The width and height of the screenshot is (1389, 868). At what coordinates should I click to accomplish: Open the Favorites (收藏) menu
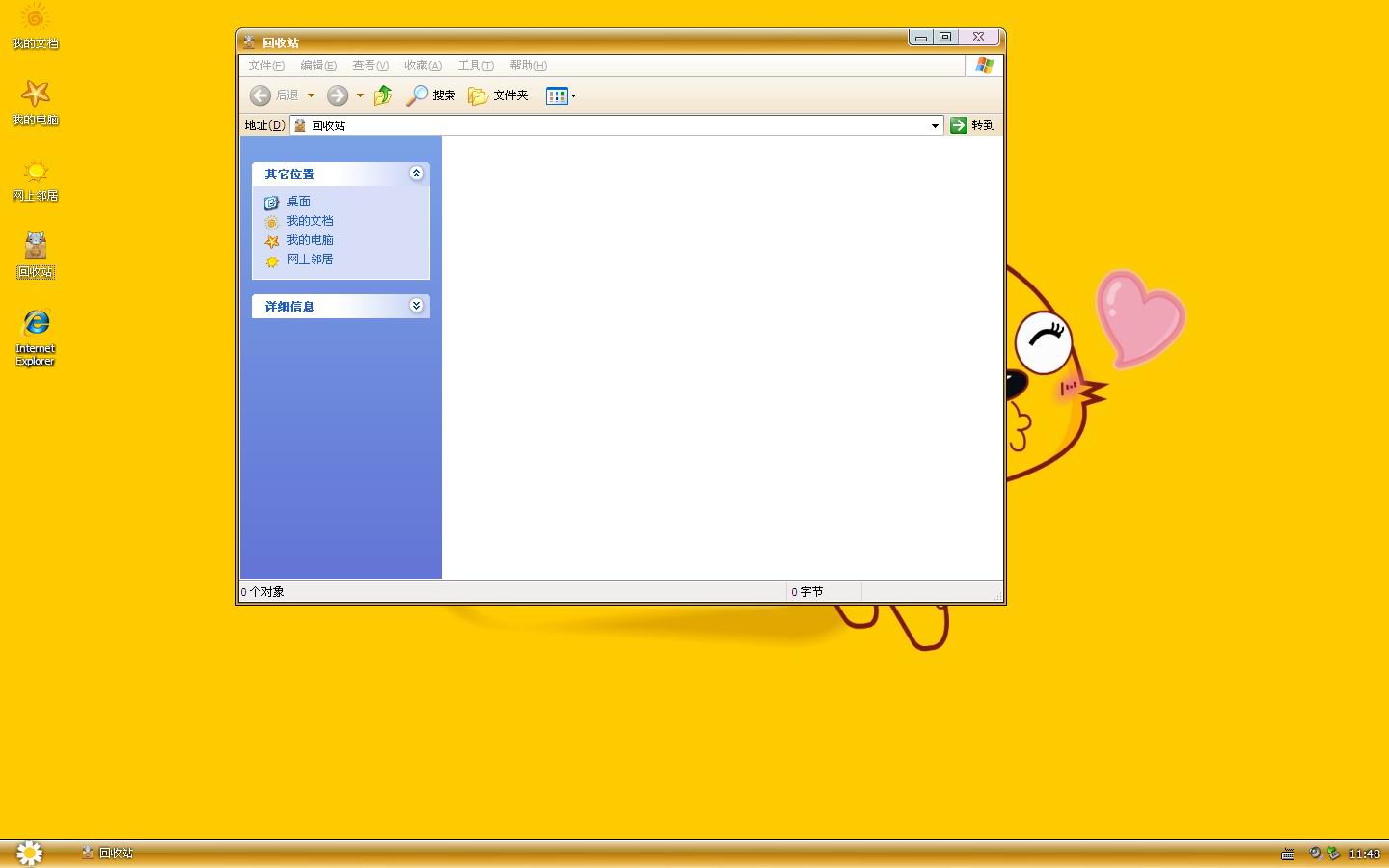point(422,66)
